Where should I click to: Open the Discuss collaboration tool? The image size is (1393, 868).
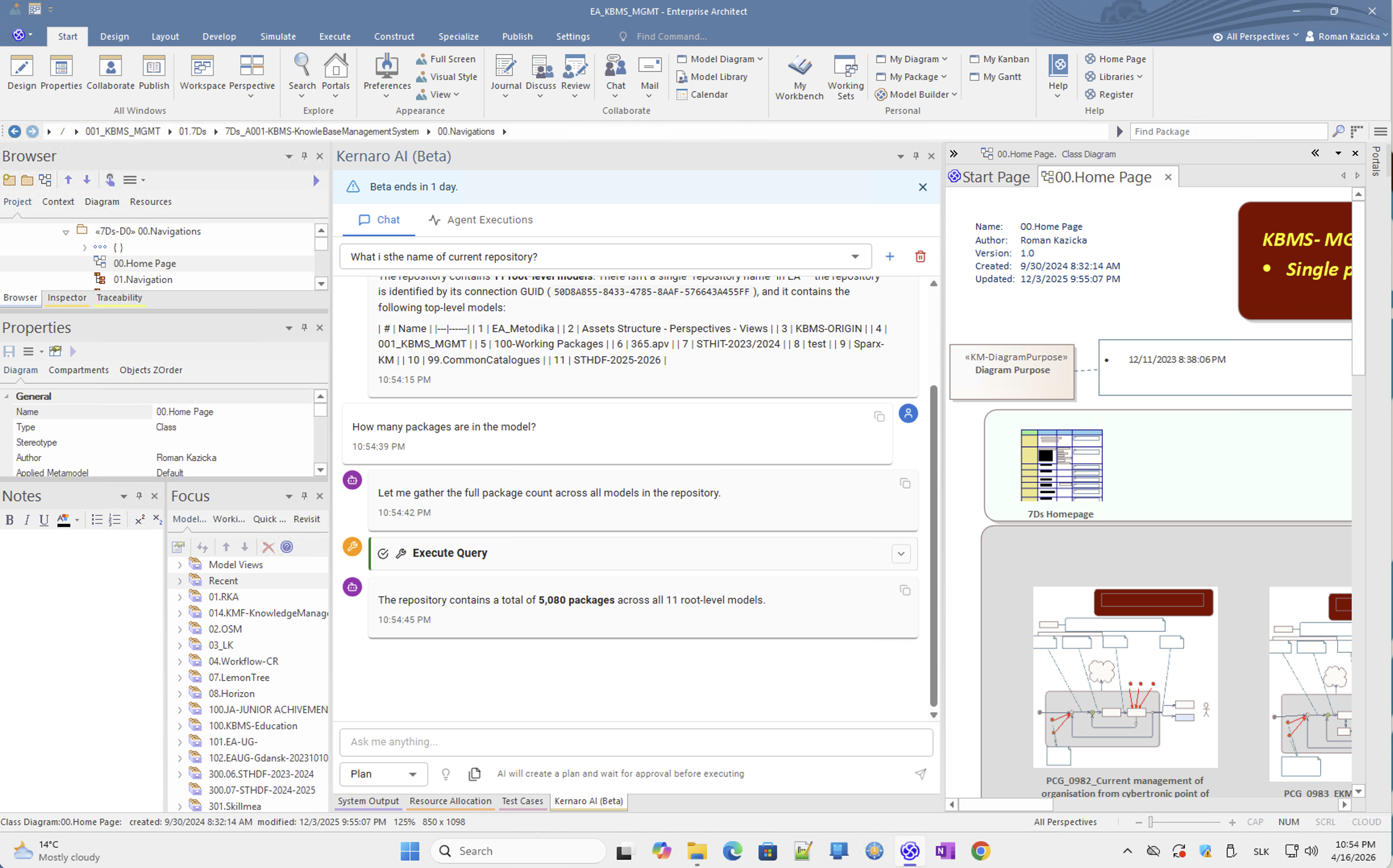click(541, 75)
